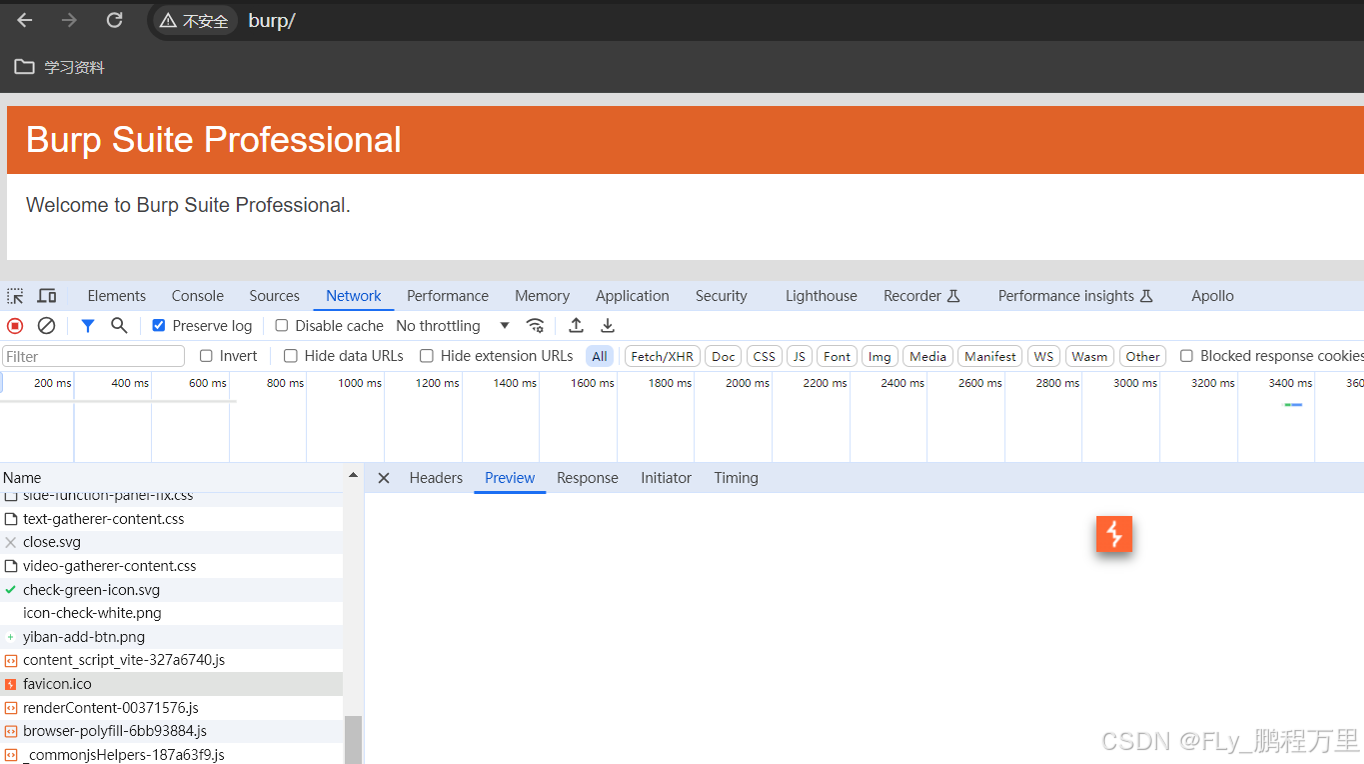Uncheck the Preserve log checkbox

[158, 326]
